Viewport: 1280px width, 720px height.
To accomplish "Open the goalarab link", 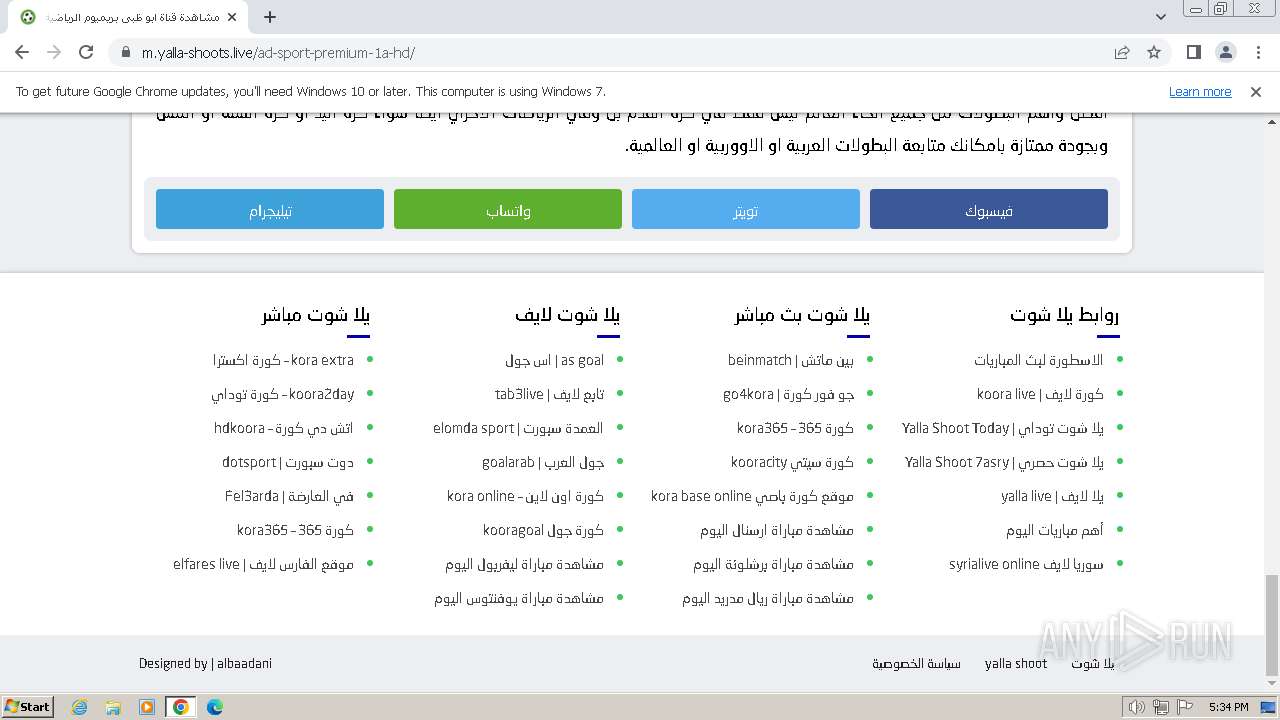I will (543, 462).
